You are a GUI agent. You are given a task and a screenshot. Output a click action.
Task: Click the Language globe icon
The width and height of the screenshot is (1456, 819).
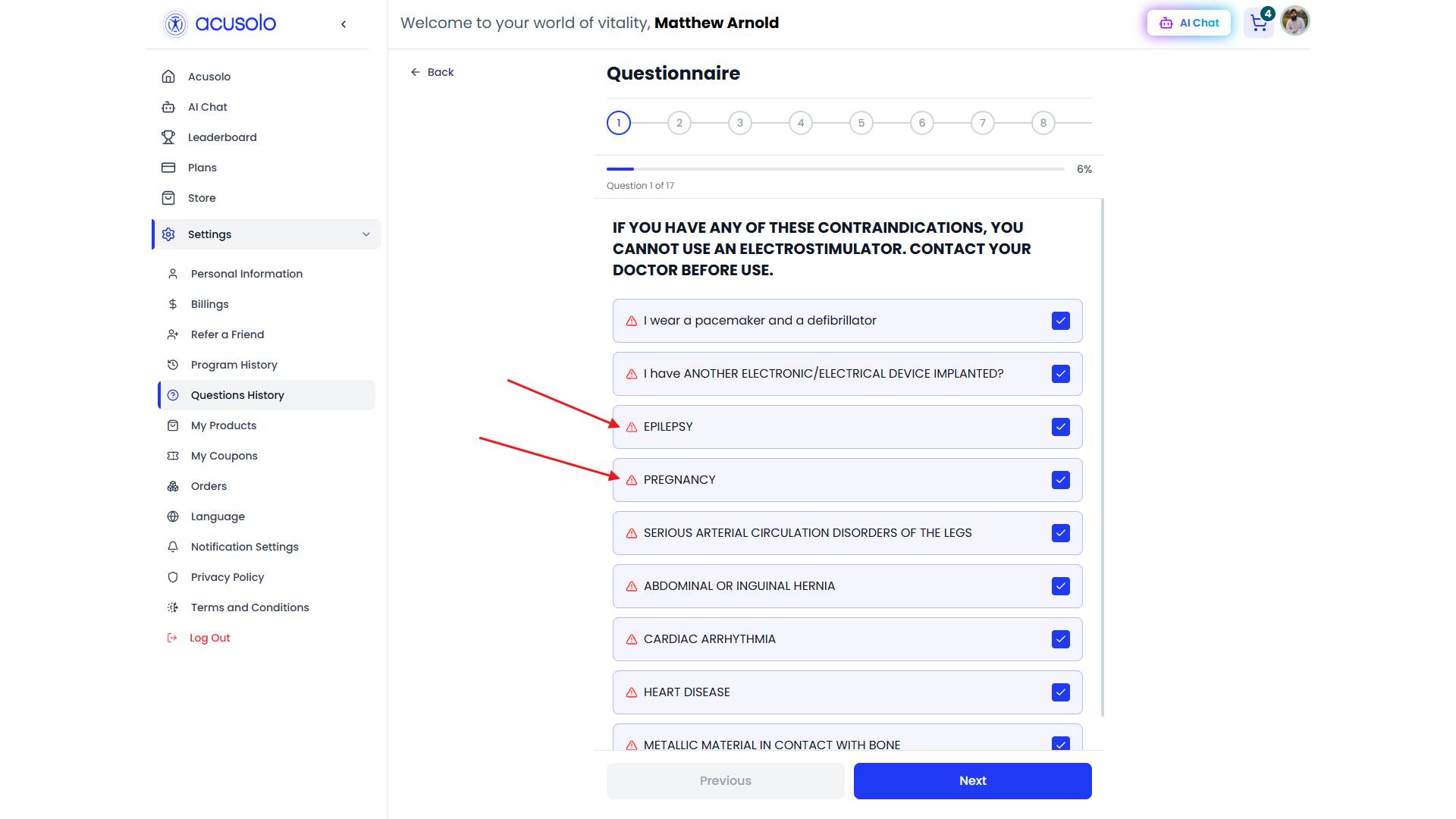[x=173, y=516]
